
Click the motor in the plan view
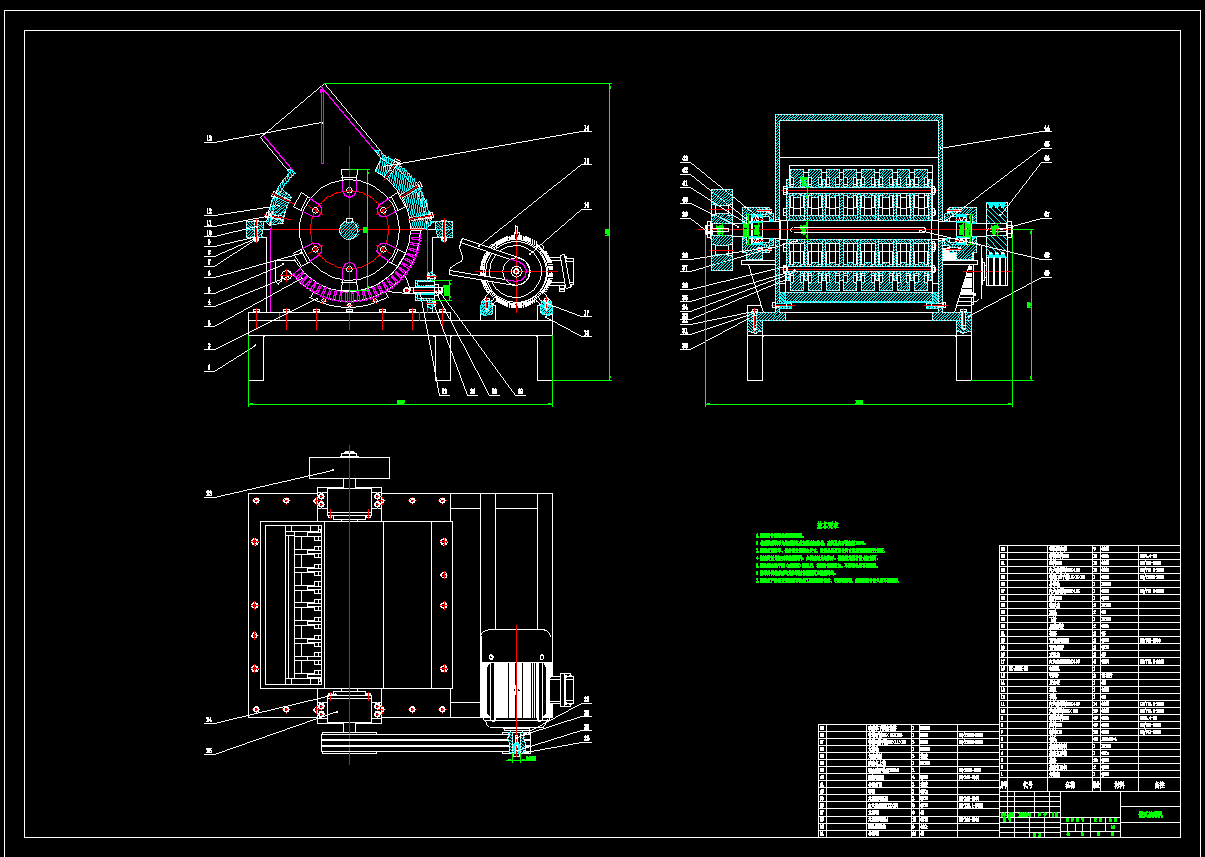click(516, 676)
